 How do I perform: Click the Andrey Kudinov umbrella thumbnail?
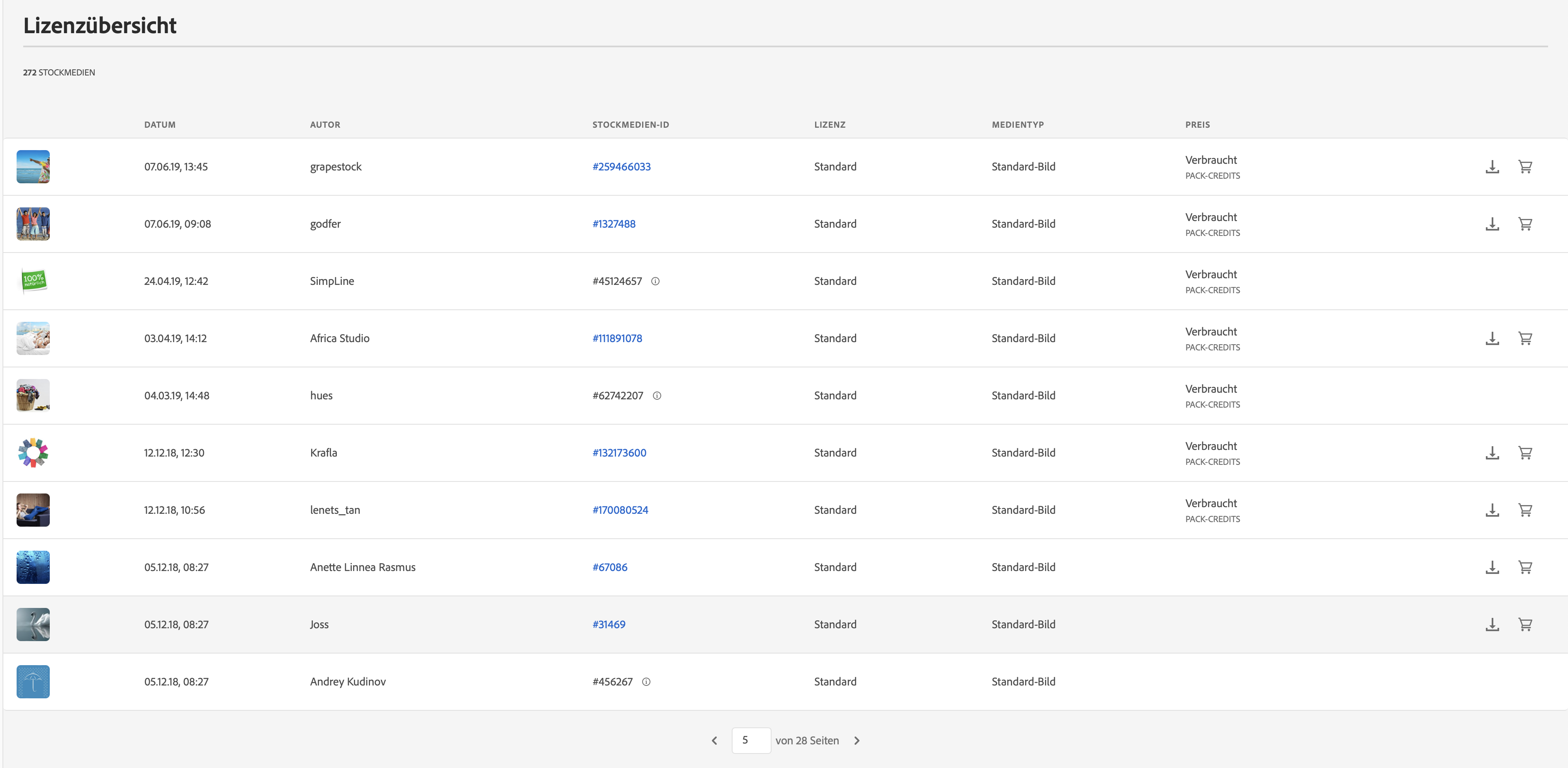pyautogui.click(x=33, y=682)
